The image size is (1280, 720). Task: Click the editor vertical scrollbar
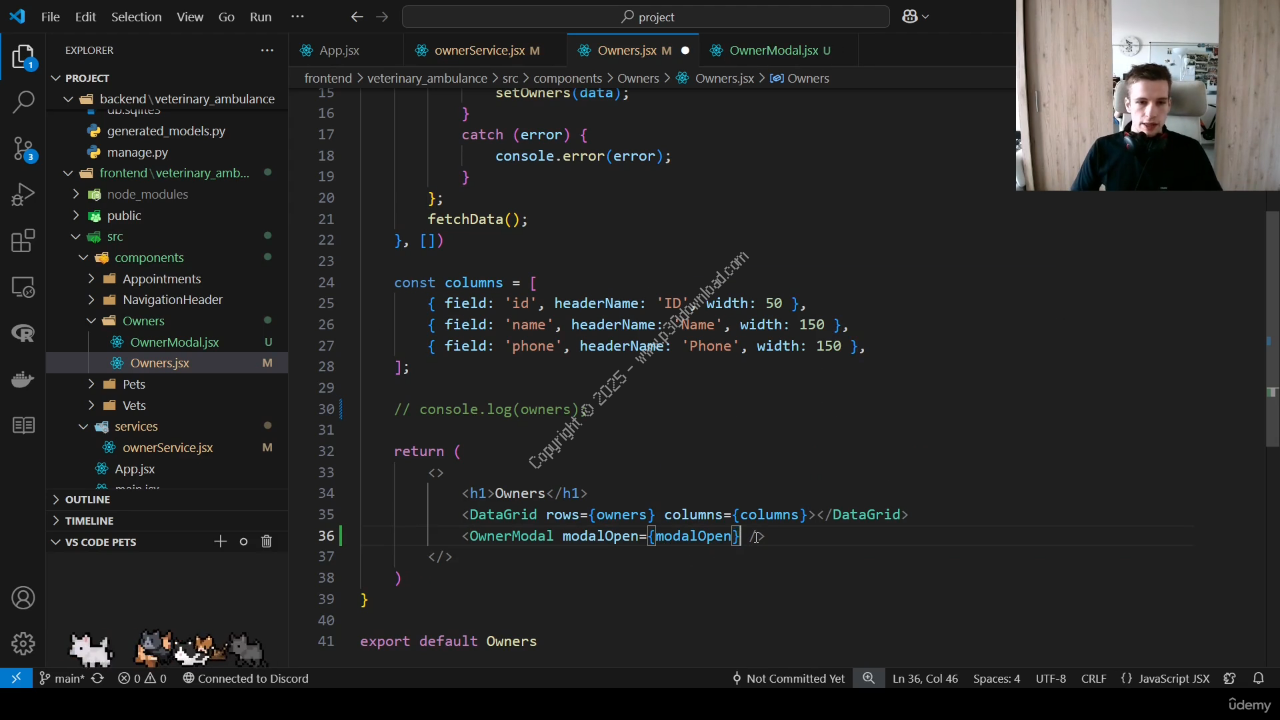click(1272, 330)
